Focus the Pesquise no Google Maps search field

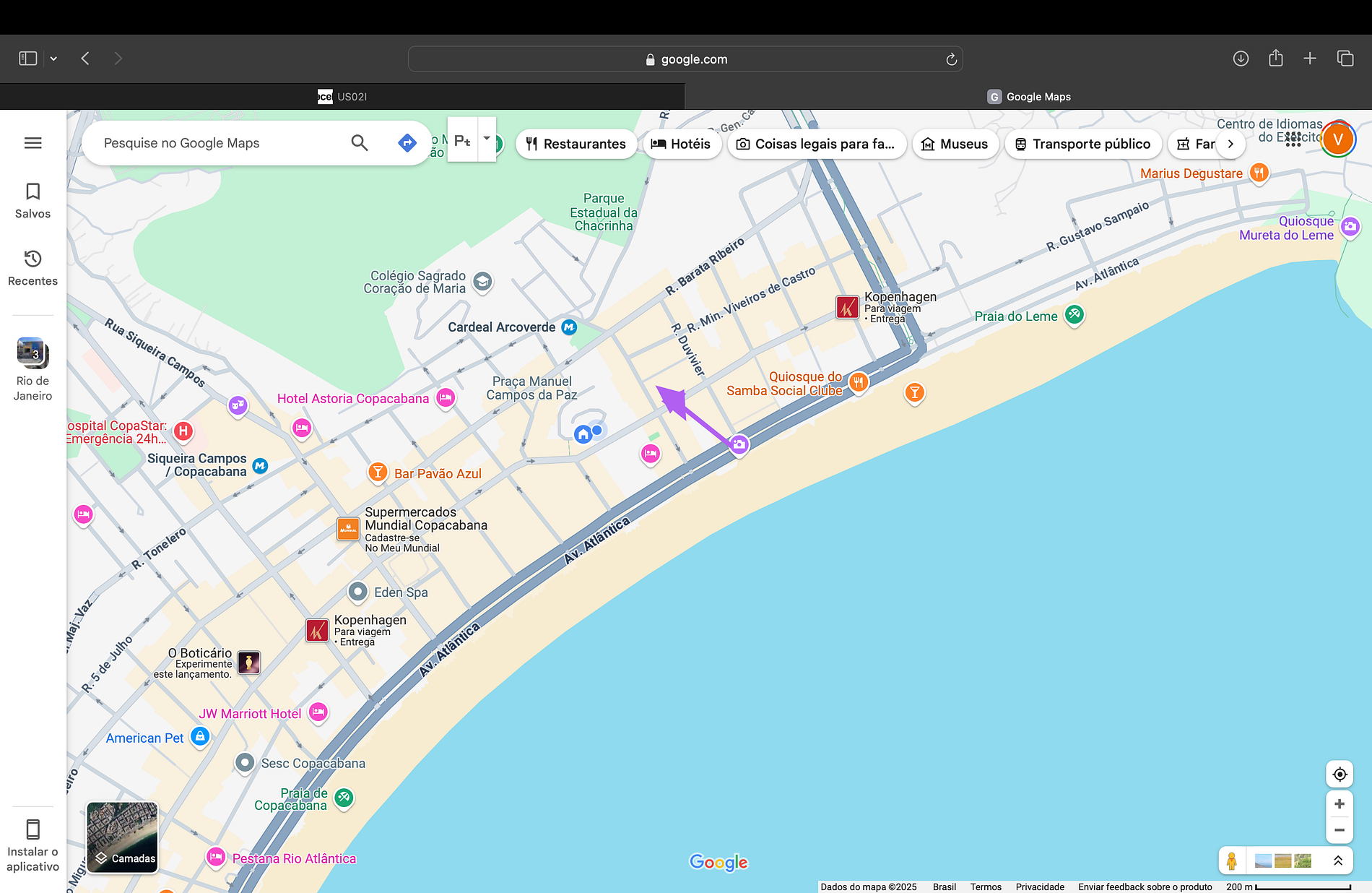[x=217, y=143]
